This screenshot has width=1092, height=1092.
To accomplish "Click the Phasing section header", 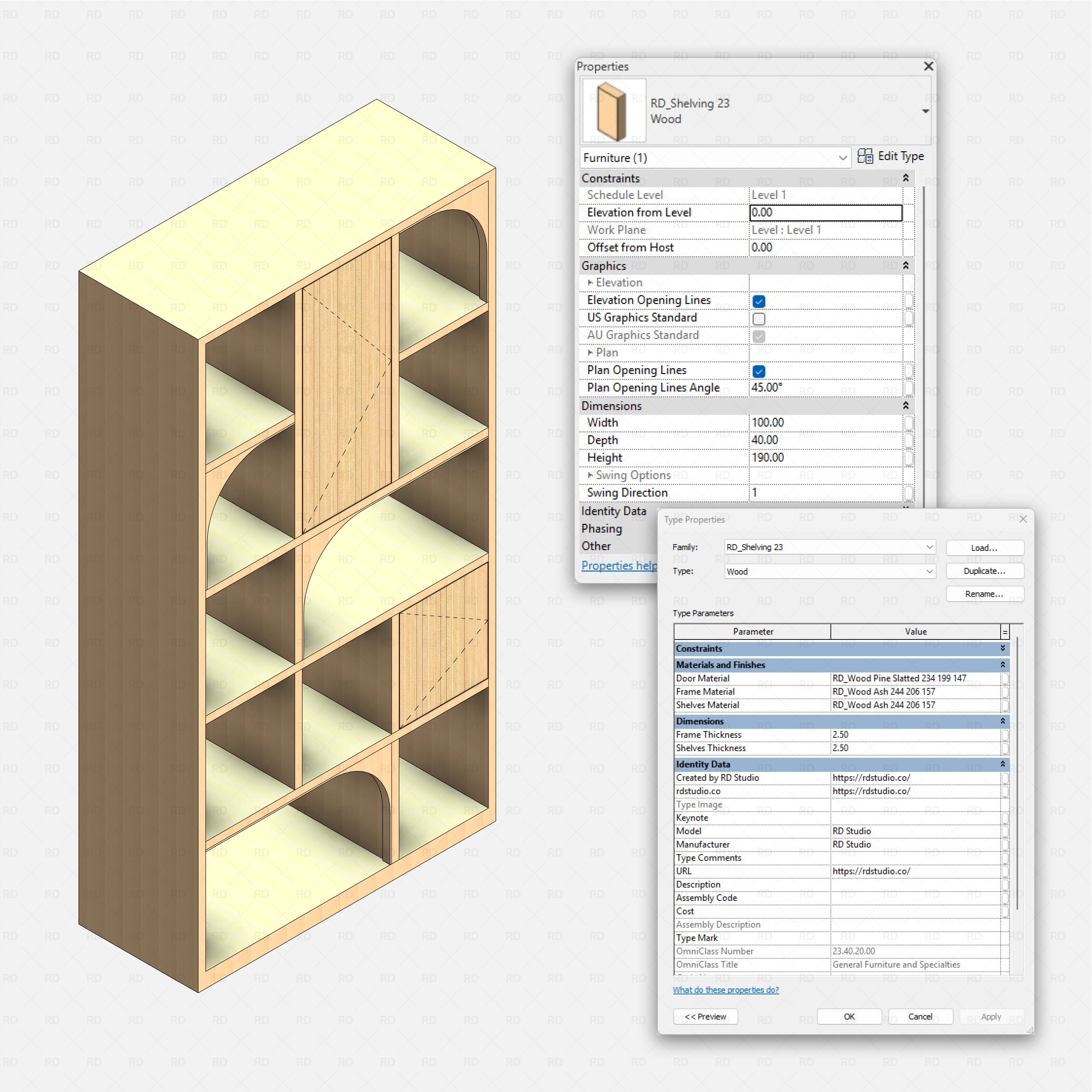I will click(601, 529).
